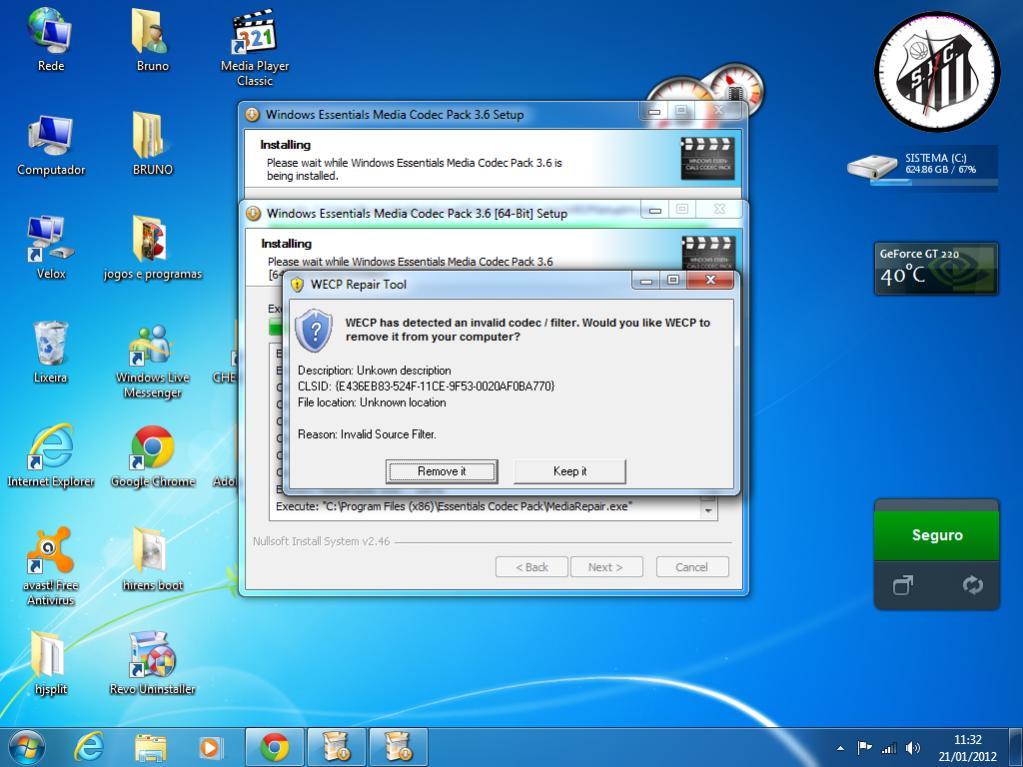The height and width of the screenshot is (767, 1023).
Task: Select the hirens boot folder icon
Action: (152, 560)
